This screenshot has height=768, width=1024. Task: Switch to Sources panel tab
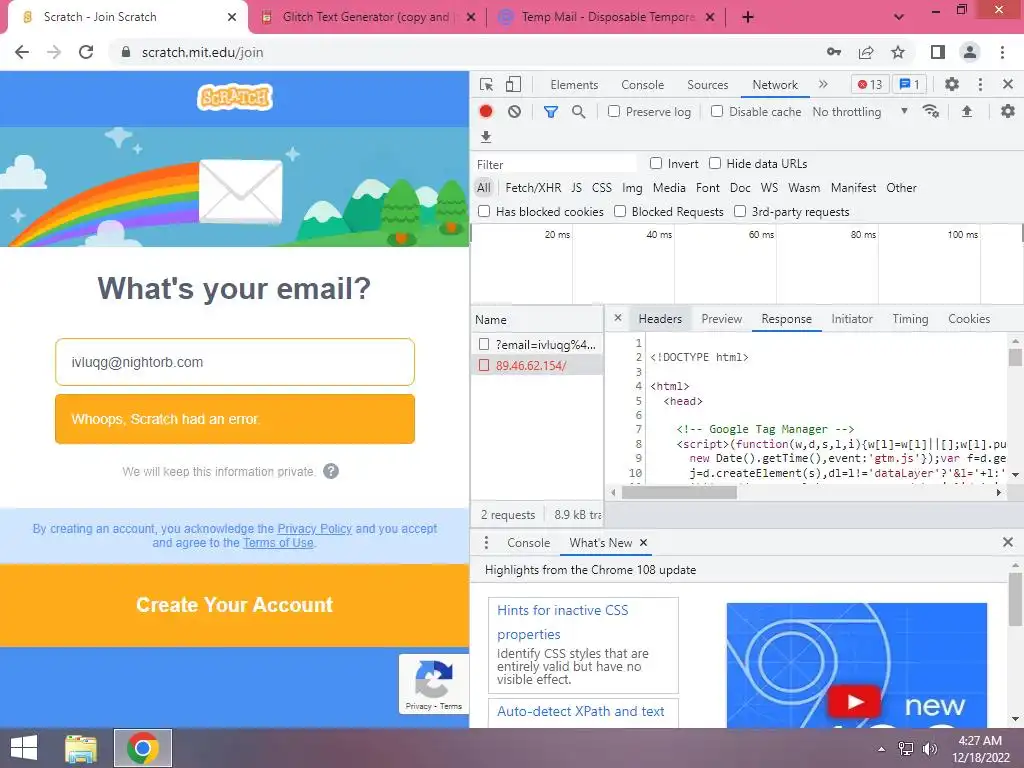(x=707, y=84)
